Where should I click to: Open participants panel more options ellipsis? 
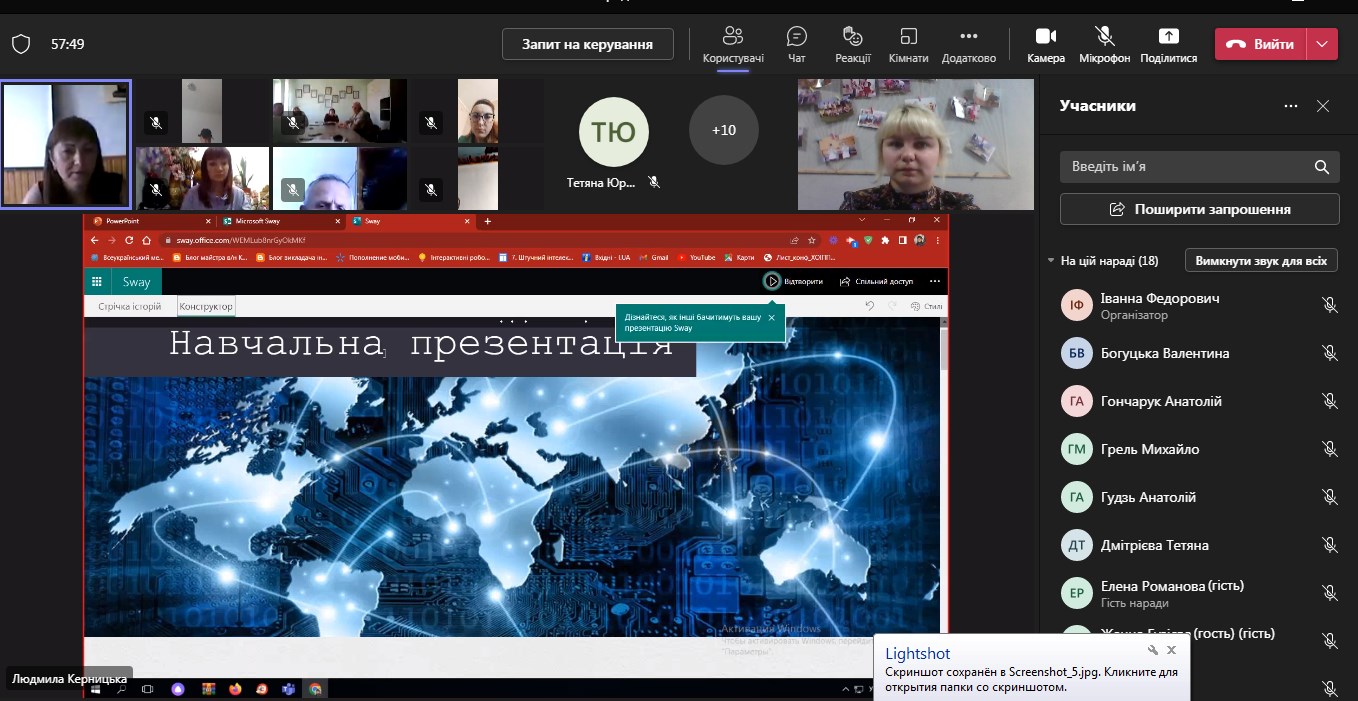pos(1291,106)
